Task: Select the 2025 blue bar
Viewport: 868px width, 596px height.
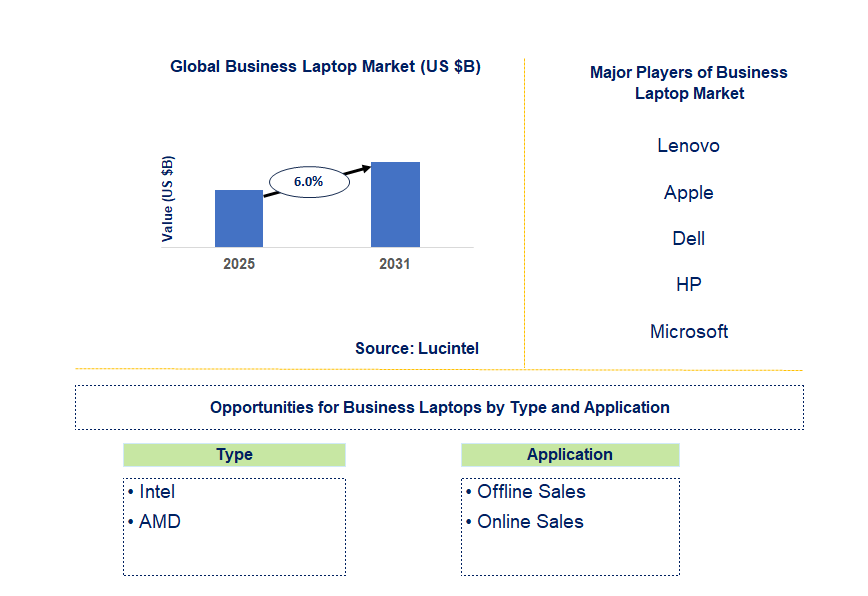Action: click(x=239, y=219)
